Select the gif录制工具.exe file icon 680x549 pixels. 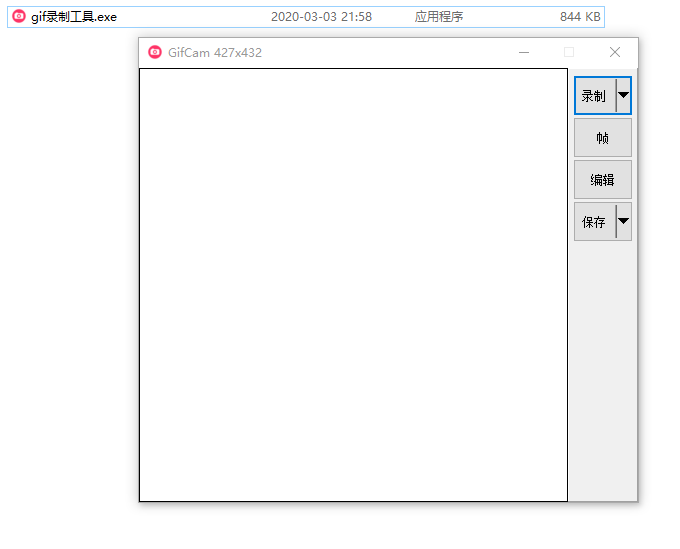click(19, 16)
